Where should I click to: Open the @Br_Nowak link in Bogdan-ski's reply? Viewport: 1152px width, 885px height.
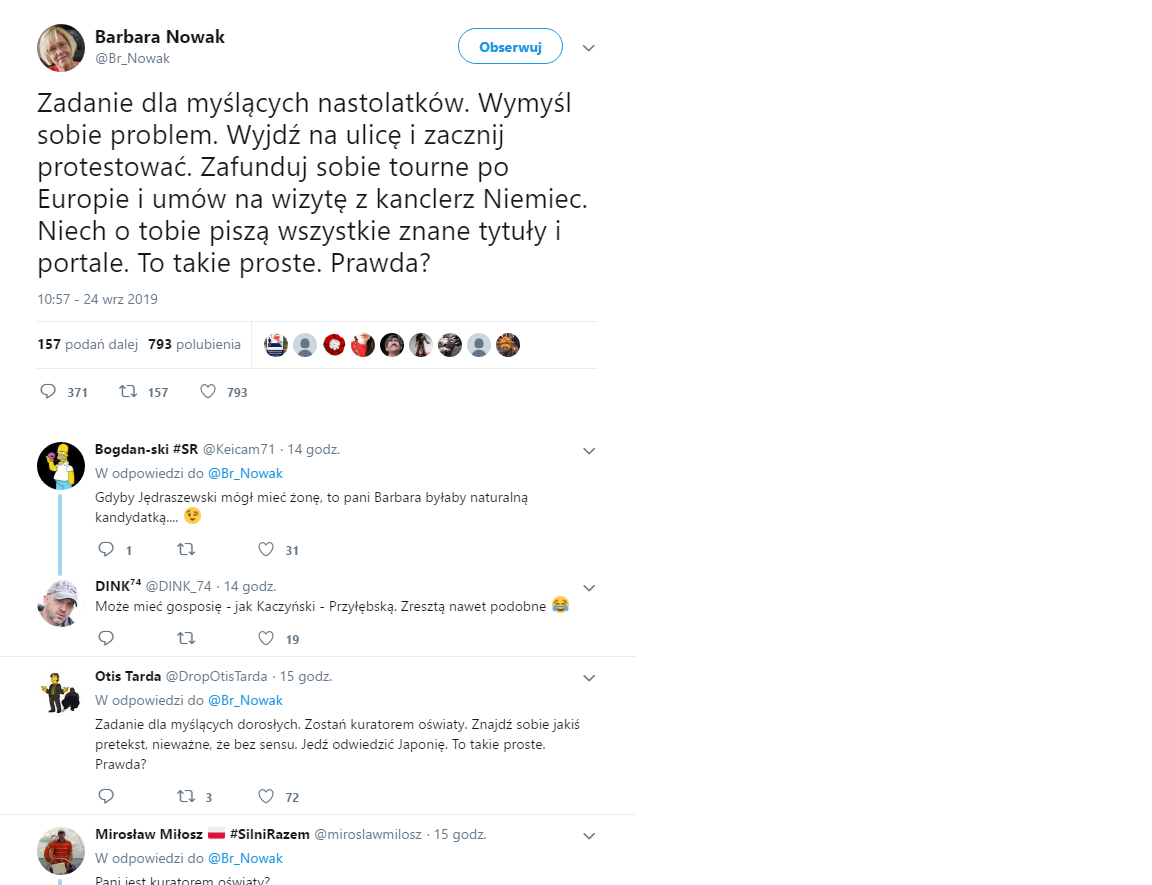pos(245,473)
